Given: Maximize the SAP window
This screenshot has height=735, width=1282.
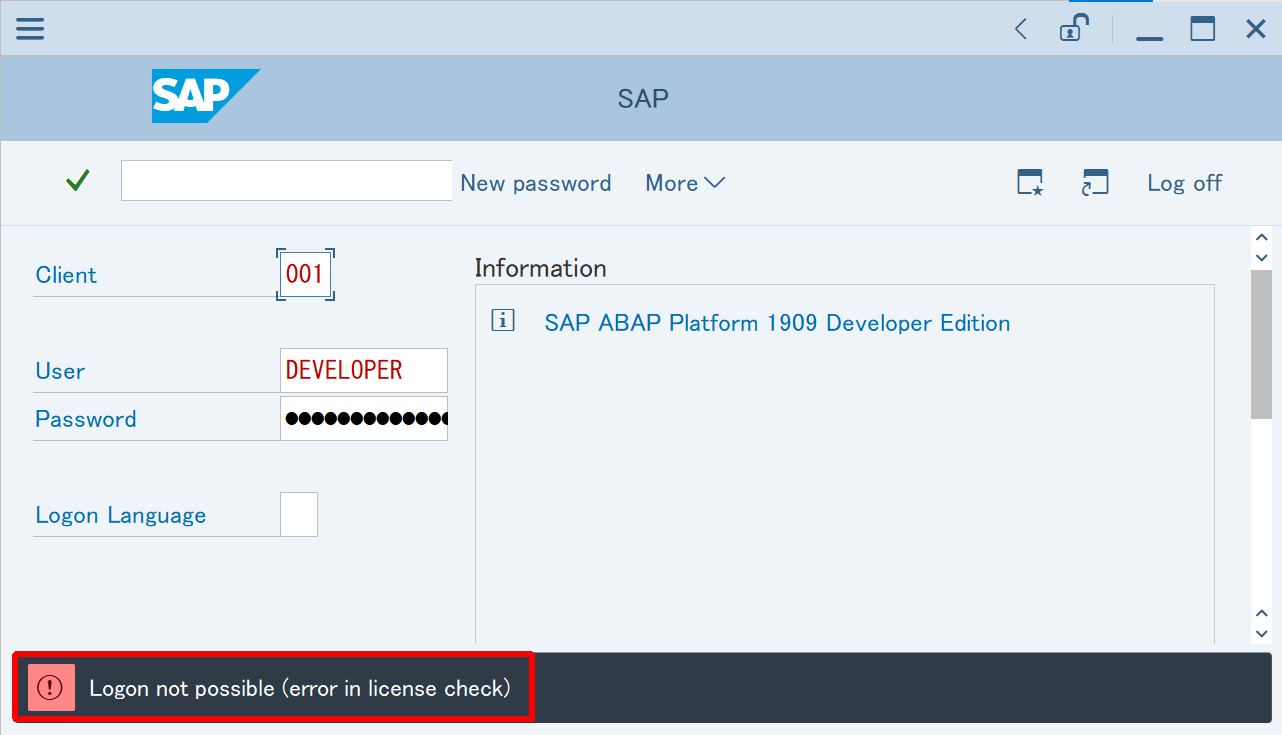Looking at the screenshot, I should tap(1203, 28).
